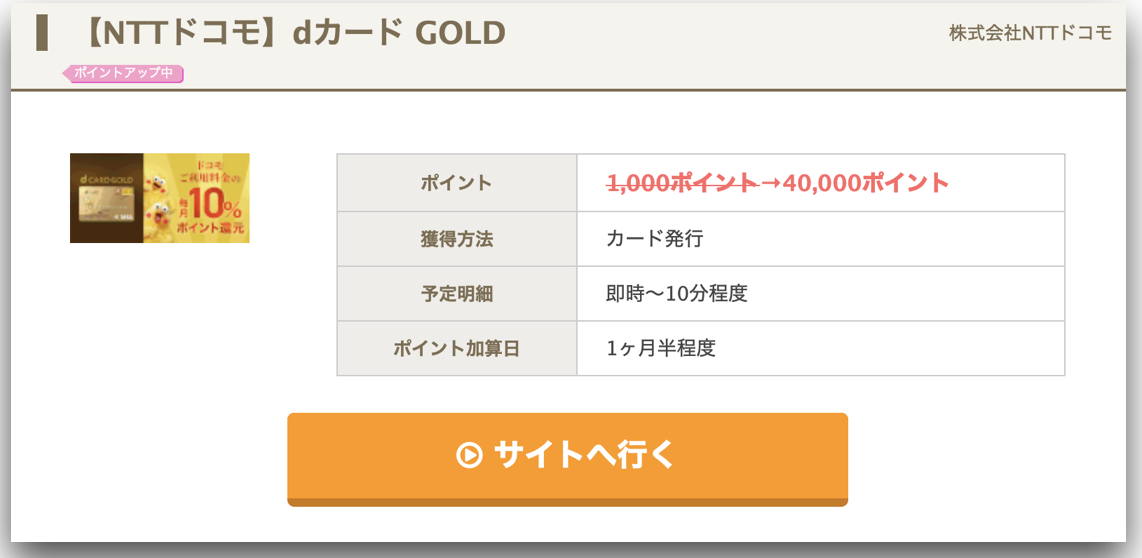Select the ポイント加算日 header cell
The image size is (1142, 558).
click(x=457, y=348)
